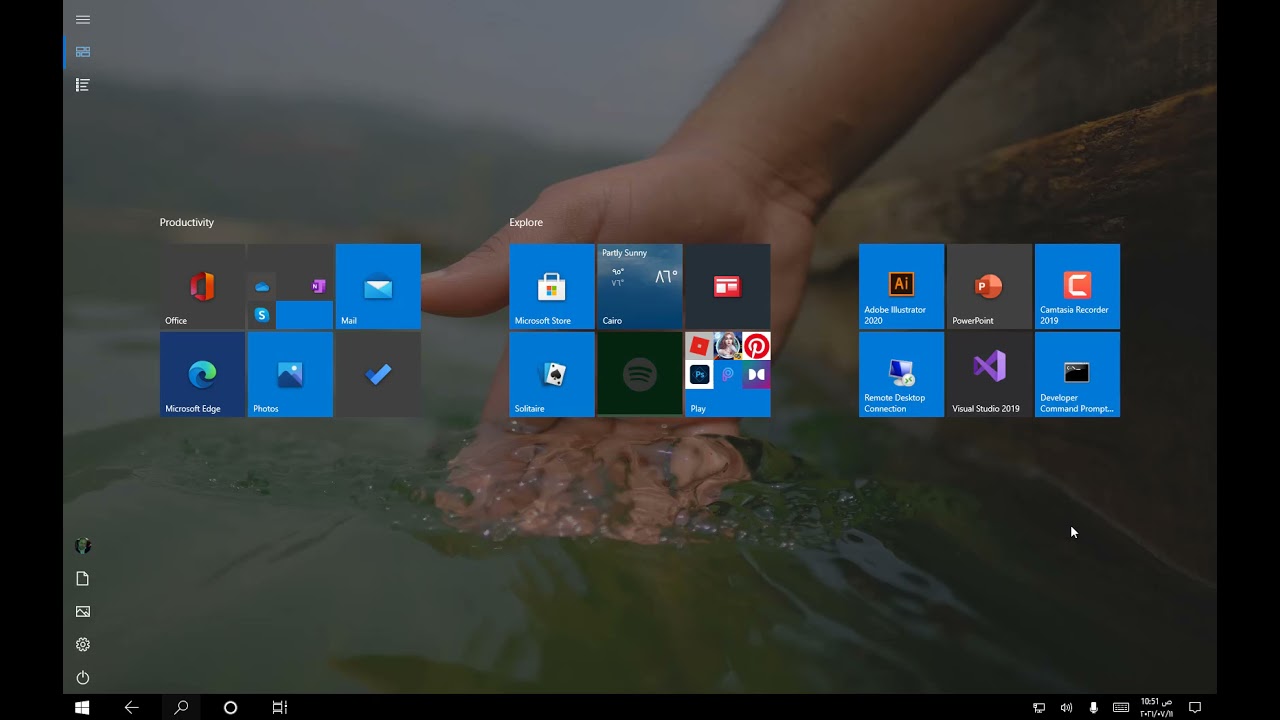Click the Windows Start button
The height and width of the screenshot is (720, 1280).
coord(83,707)
